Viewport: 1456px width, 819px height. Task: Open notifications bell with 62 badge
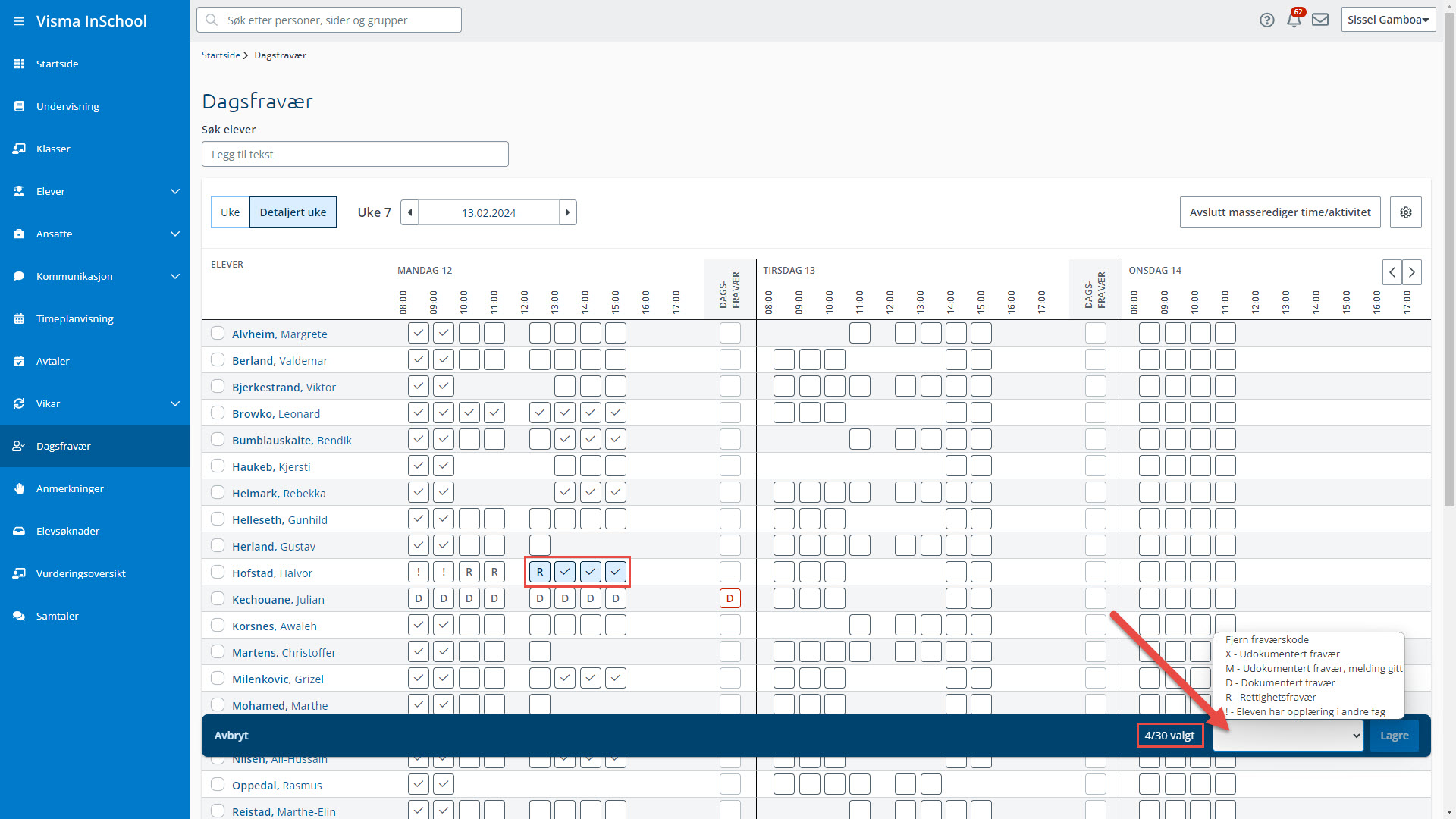point(1294,19)
